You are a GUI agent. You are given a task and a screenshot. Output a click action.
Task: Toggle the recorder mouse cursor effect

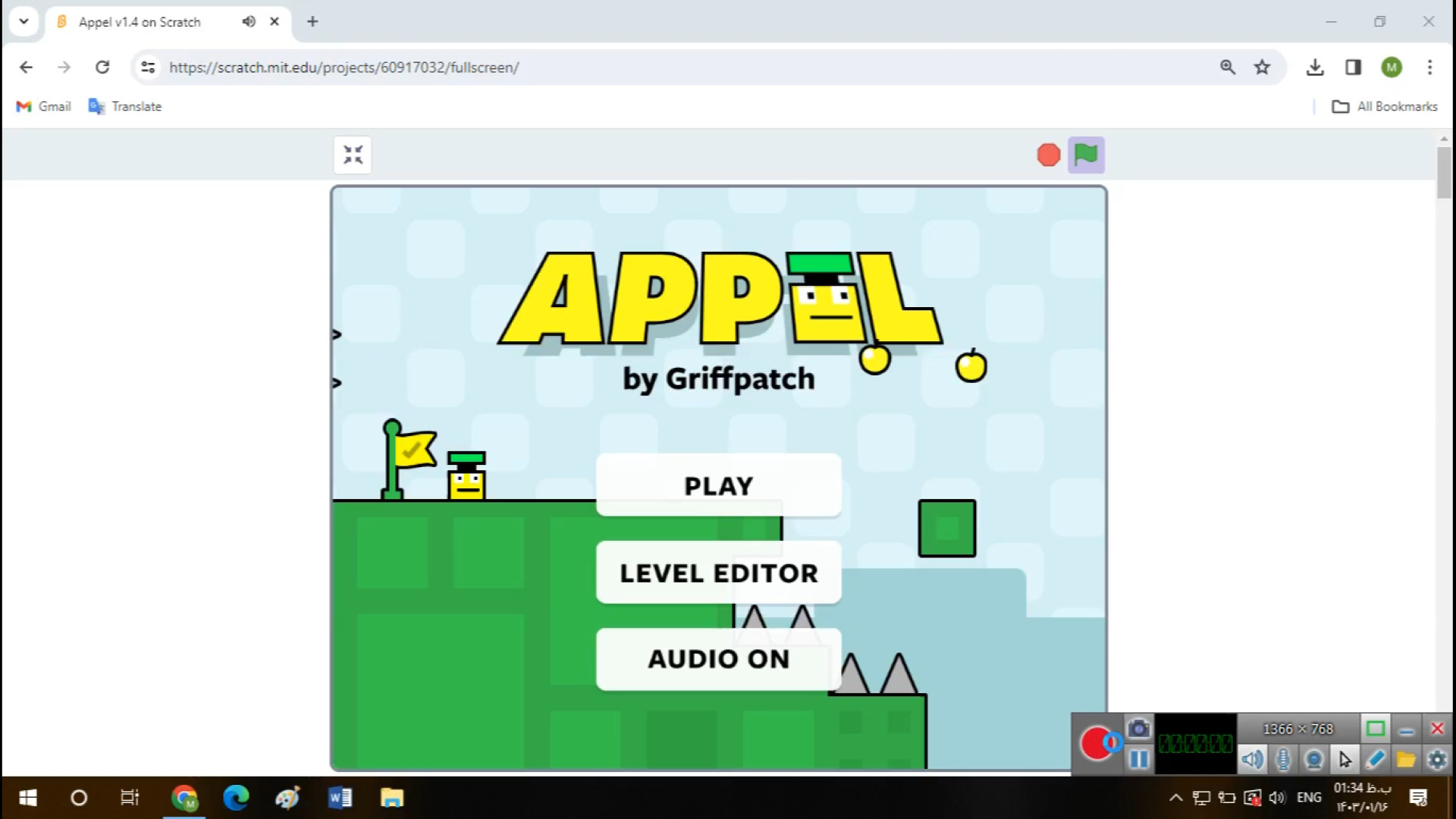coord(1345,759)
